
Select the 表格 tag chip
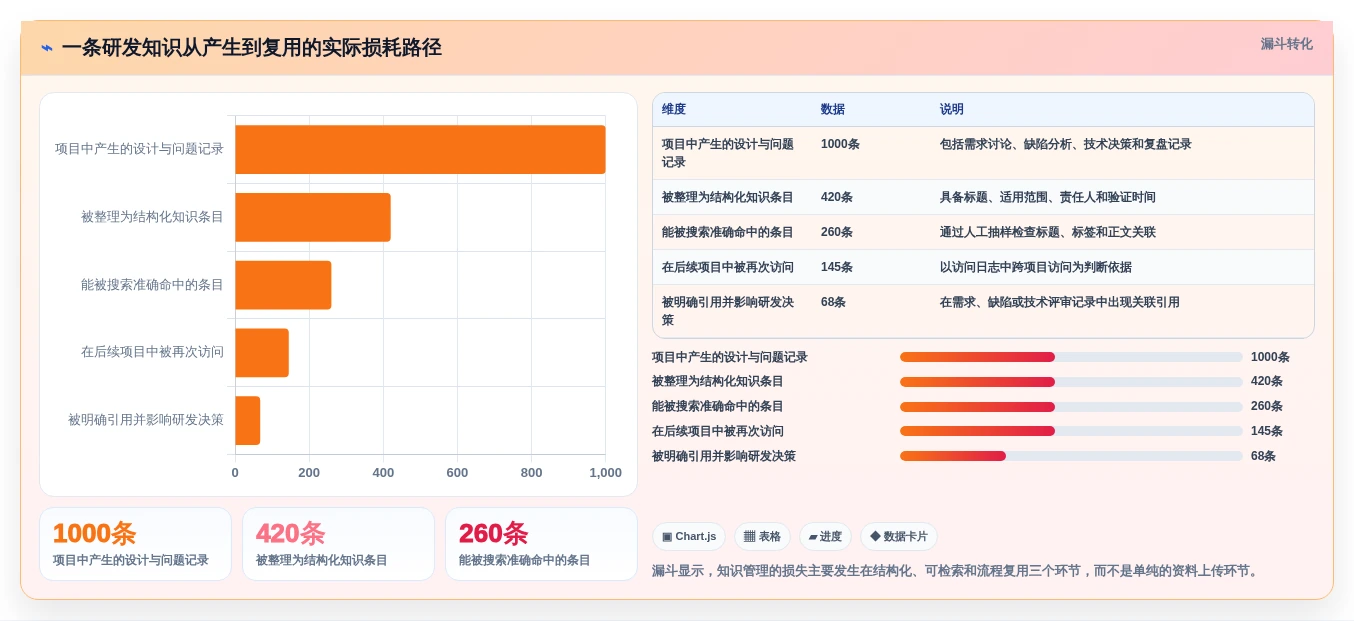[762, 537]
